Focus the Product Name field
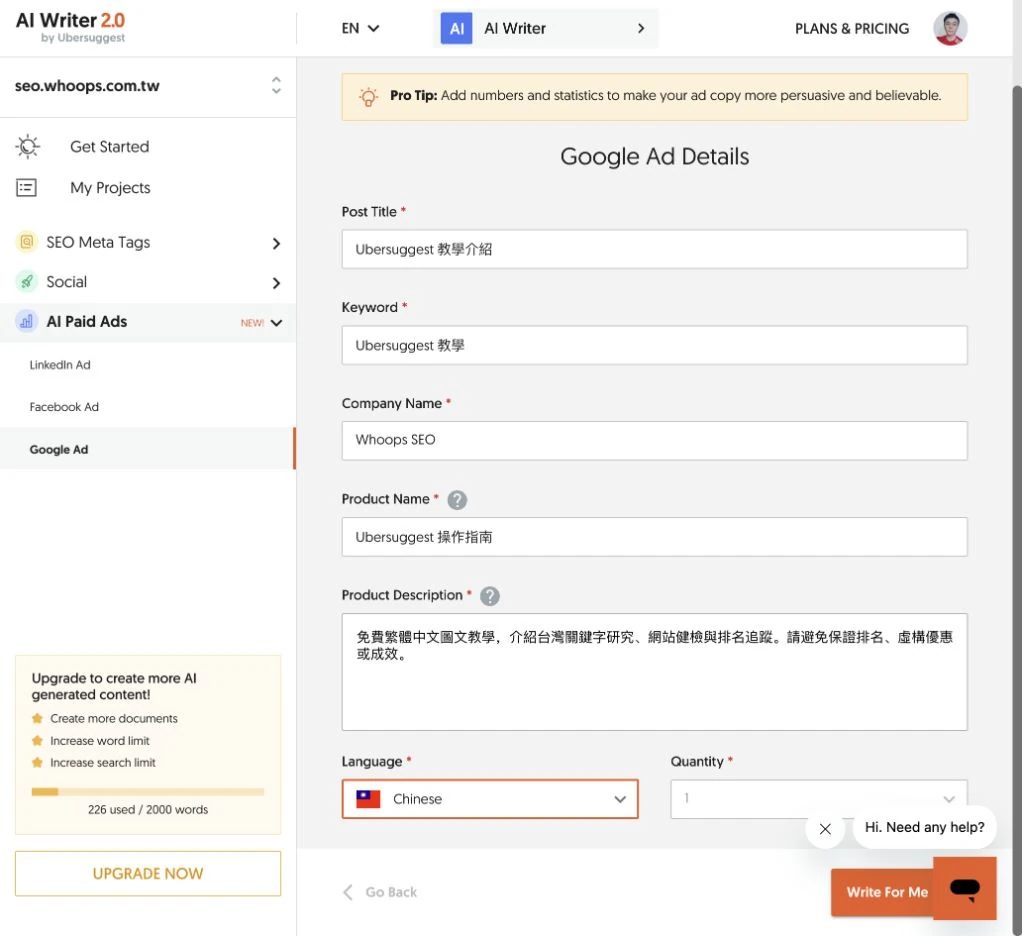This screenshot has width=1022, height=936. point(654,536)
